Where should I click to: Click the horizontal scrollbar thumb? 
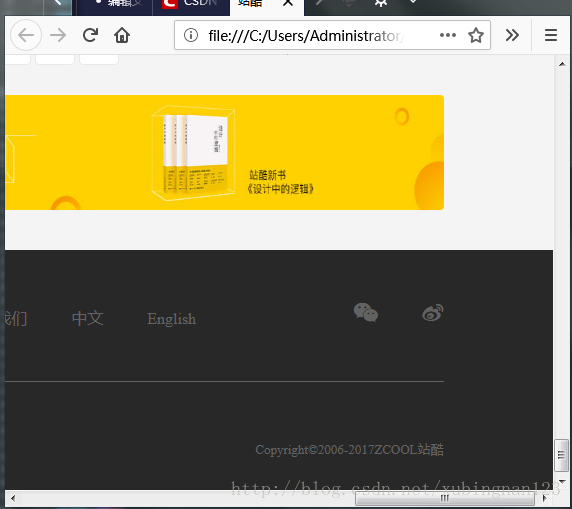coord(445,498)
